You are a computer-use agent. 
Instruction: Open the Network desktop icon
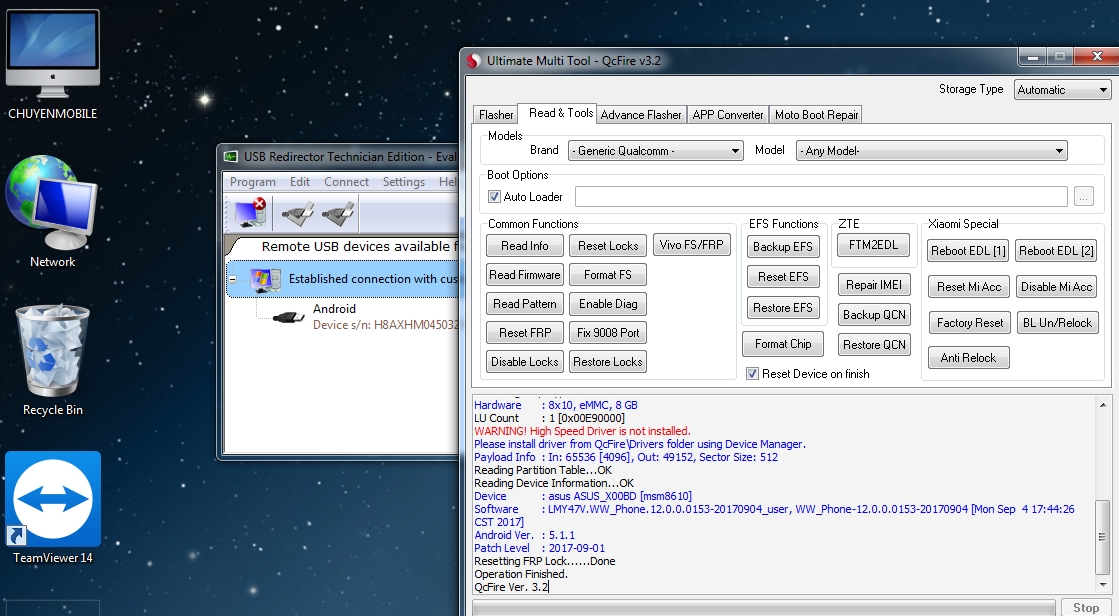[x=52, y=212]
